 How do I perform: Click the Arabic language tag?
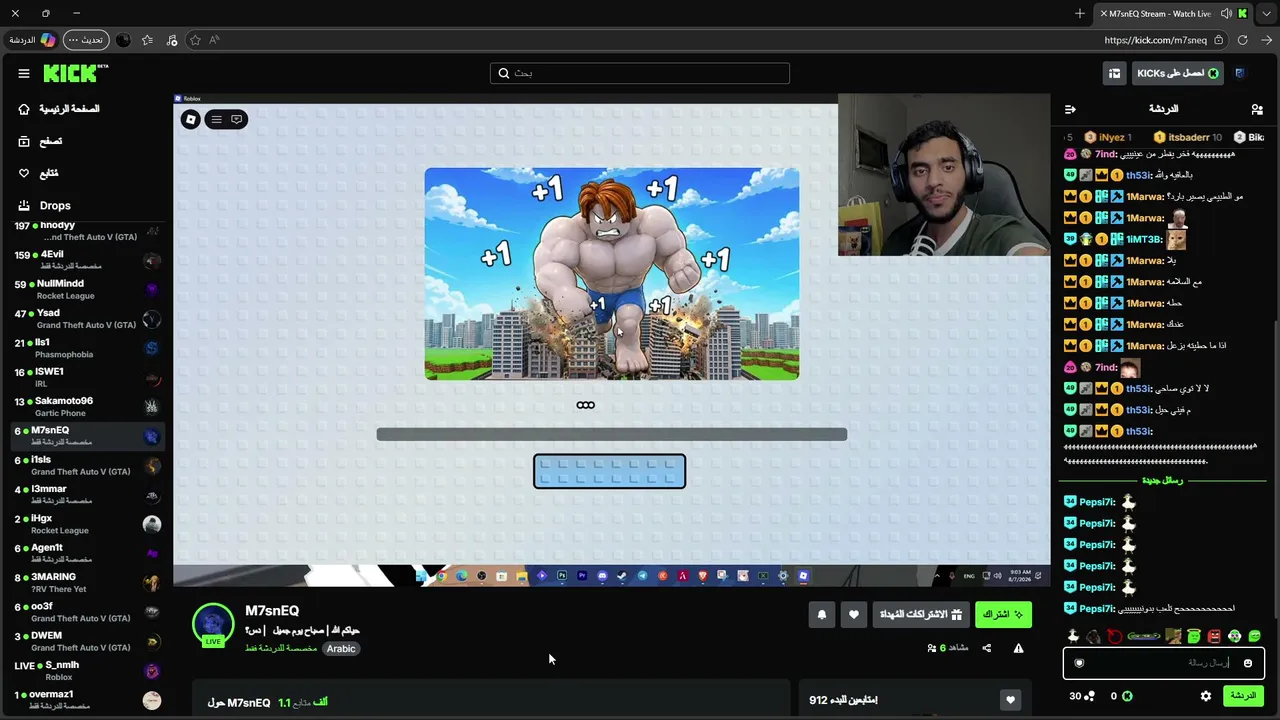point(341,648)
